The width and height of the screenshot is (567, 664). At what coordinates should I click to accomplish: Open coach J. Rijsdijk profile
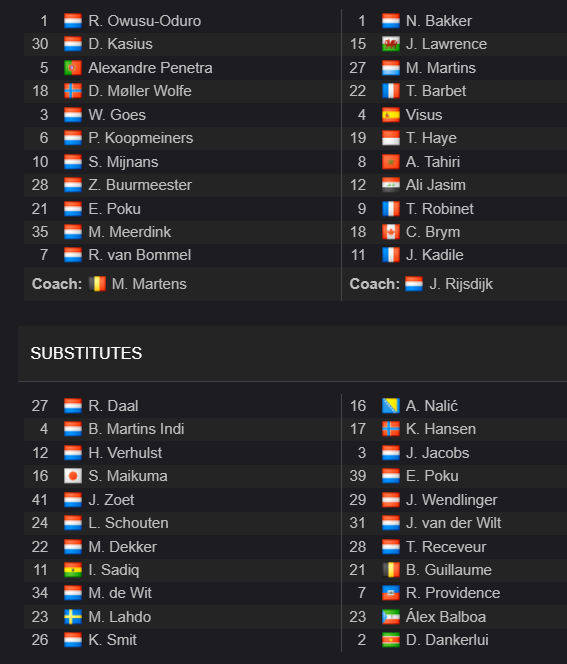461,284
